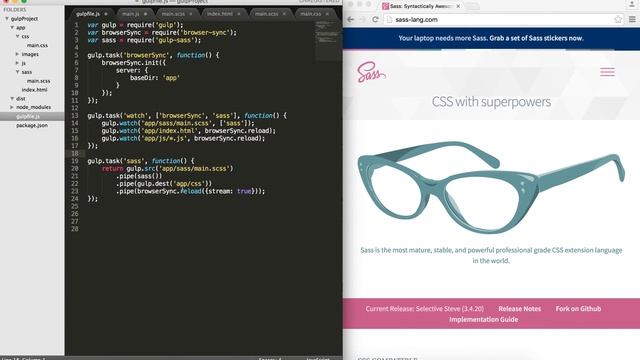Screen dimensions: 640x360
Task: Open the Sass site hamburger menu
Action: point(607,72)
